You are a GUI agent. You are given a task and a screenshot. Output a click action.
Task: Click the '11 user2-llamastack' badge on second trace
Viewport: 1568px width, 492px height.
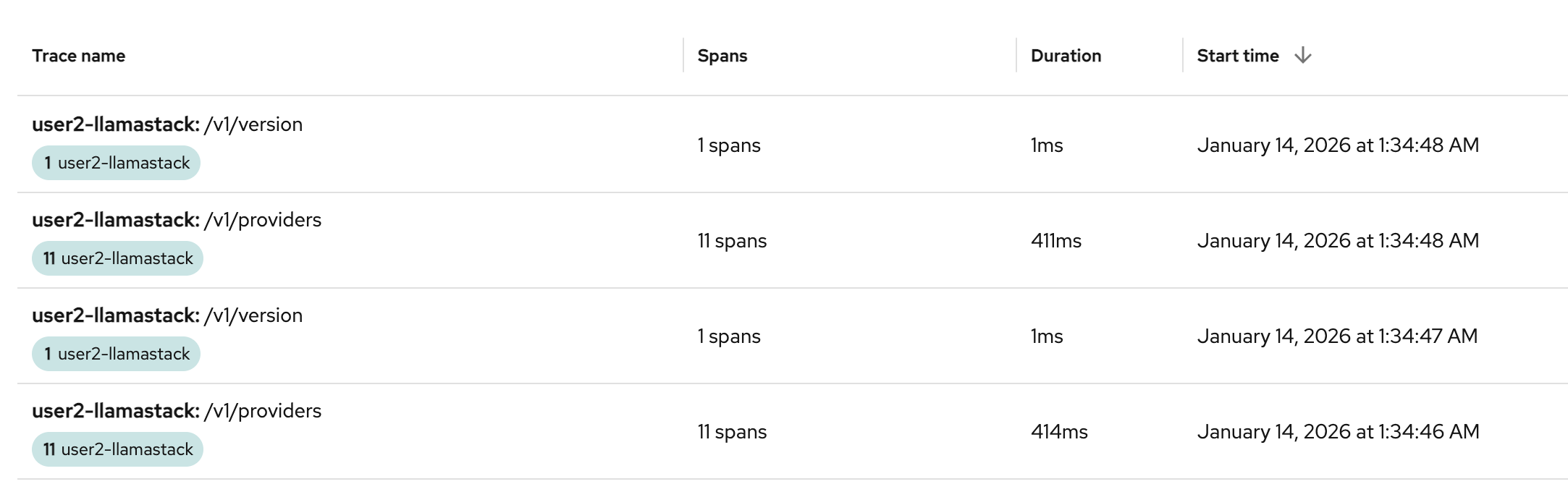point(118,258)
